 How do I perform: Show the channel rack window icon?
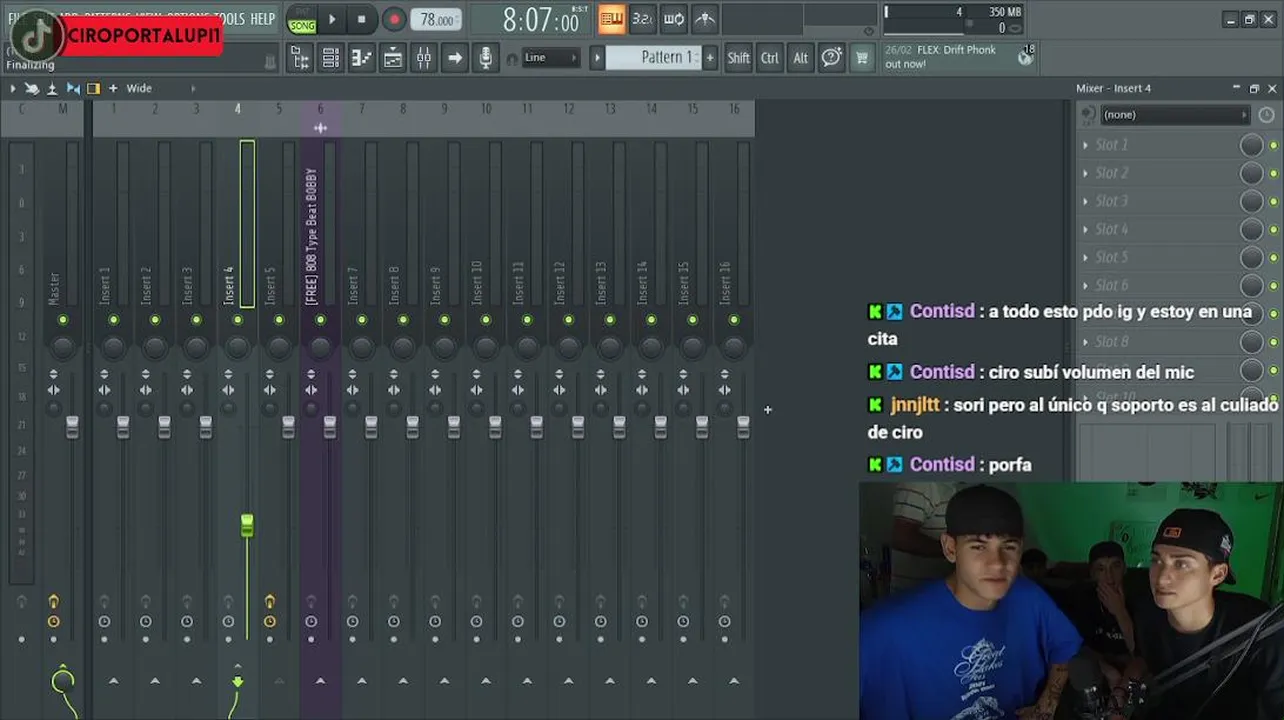331,58
